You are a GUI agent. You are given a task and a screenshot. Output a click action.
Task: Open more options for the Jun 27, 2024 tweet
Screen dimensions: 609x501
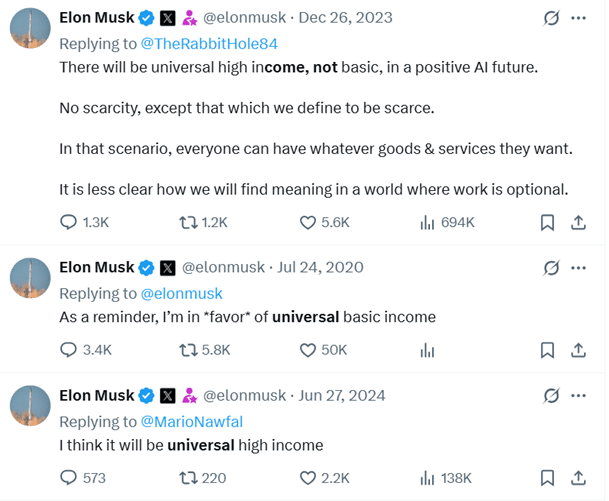tap(578, 396)
